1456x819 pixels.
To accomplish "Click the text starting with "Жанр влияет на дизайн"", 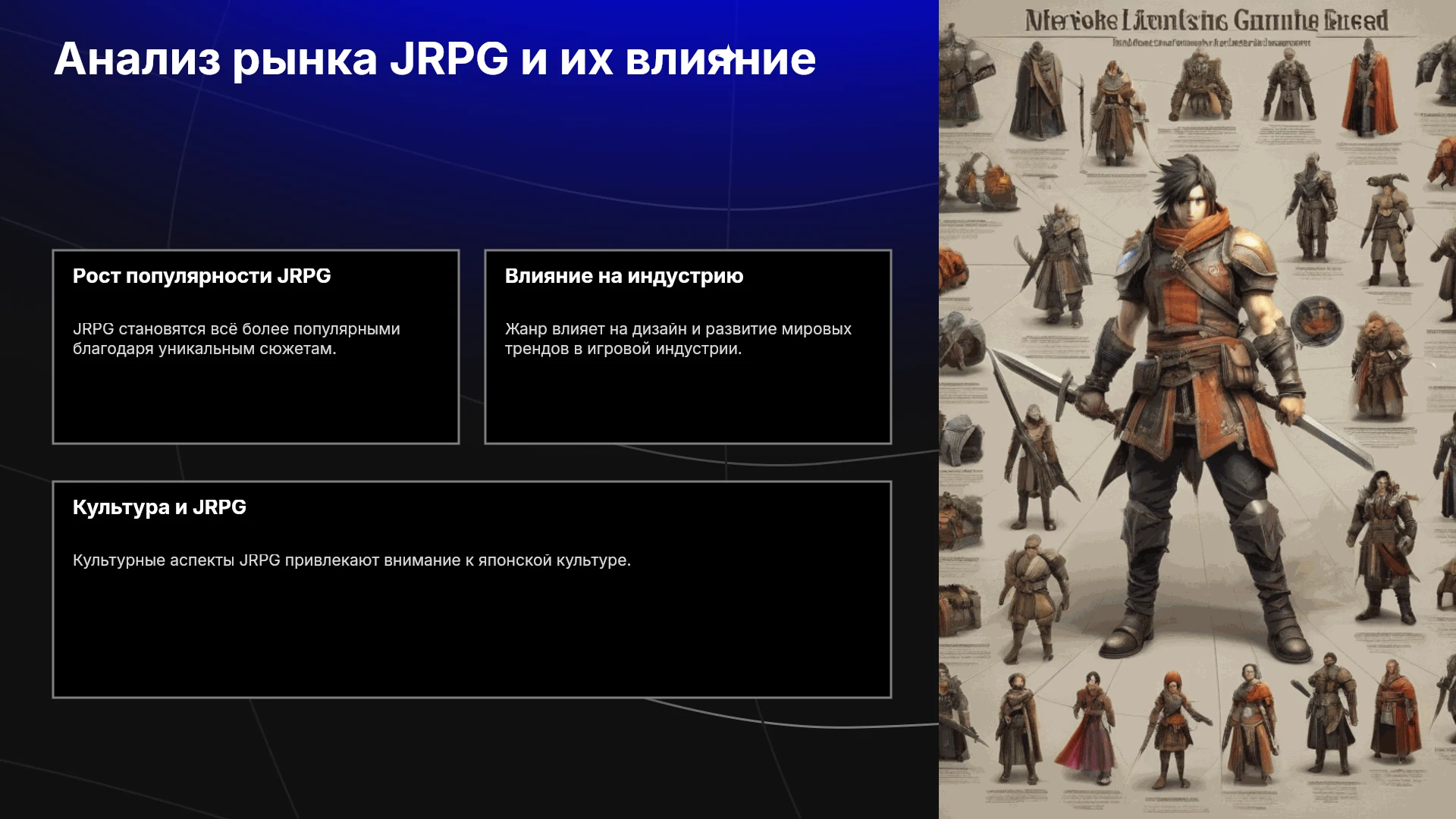I will pos(678,339).
